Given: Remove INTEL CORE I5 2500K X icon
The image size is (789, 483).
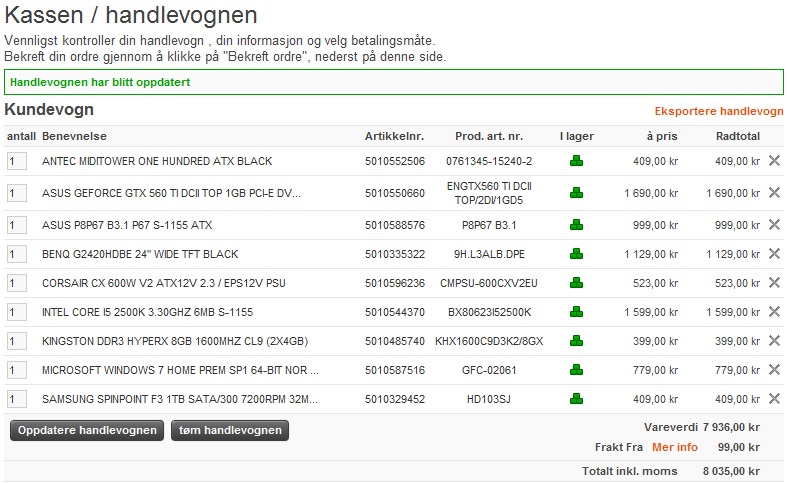Looking at the screenshot, I should pyautogui.click(x=774, y=311).
